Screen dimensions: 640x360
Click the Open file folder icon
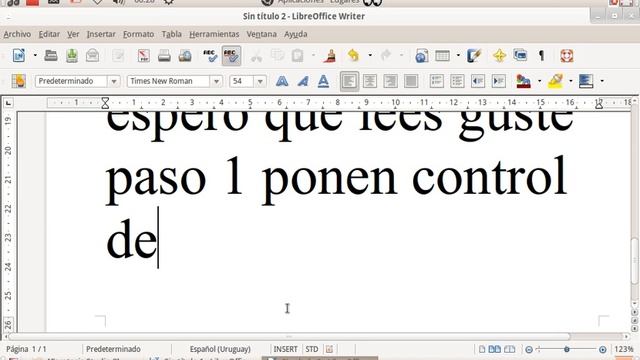click(51, 56)
